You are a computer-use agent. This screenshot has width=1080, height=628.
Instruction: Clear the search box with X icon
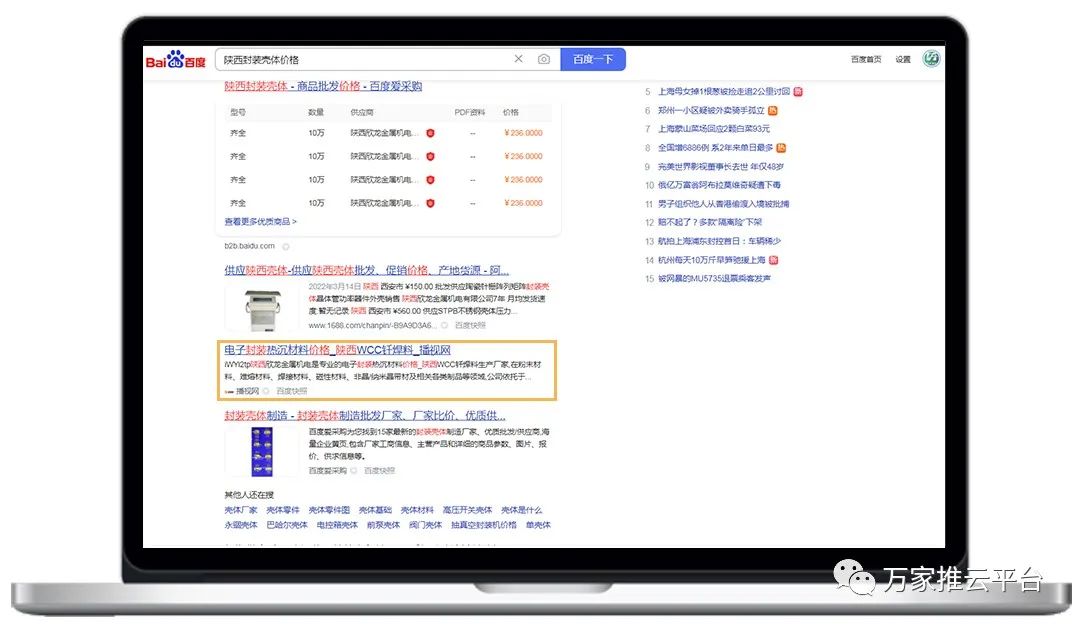518,59
